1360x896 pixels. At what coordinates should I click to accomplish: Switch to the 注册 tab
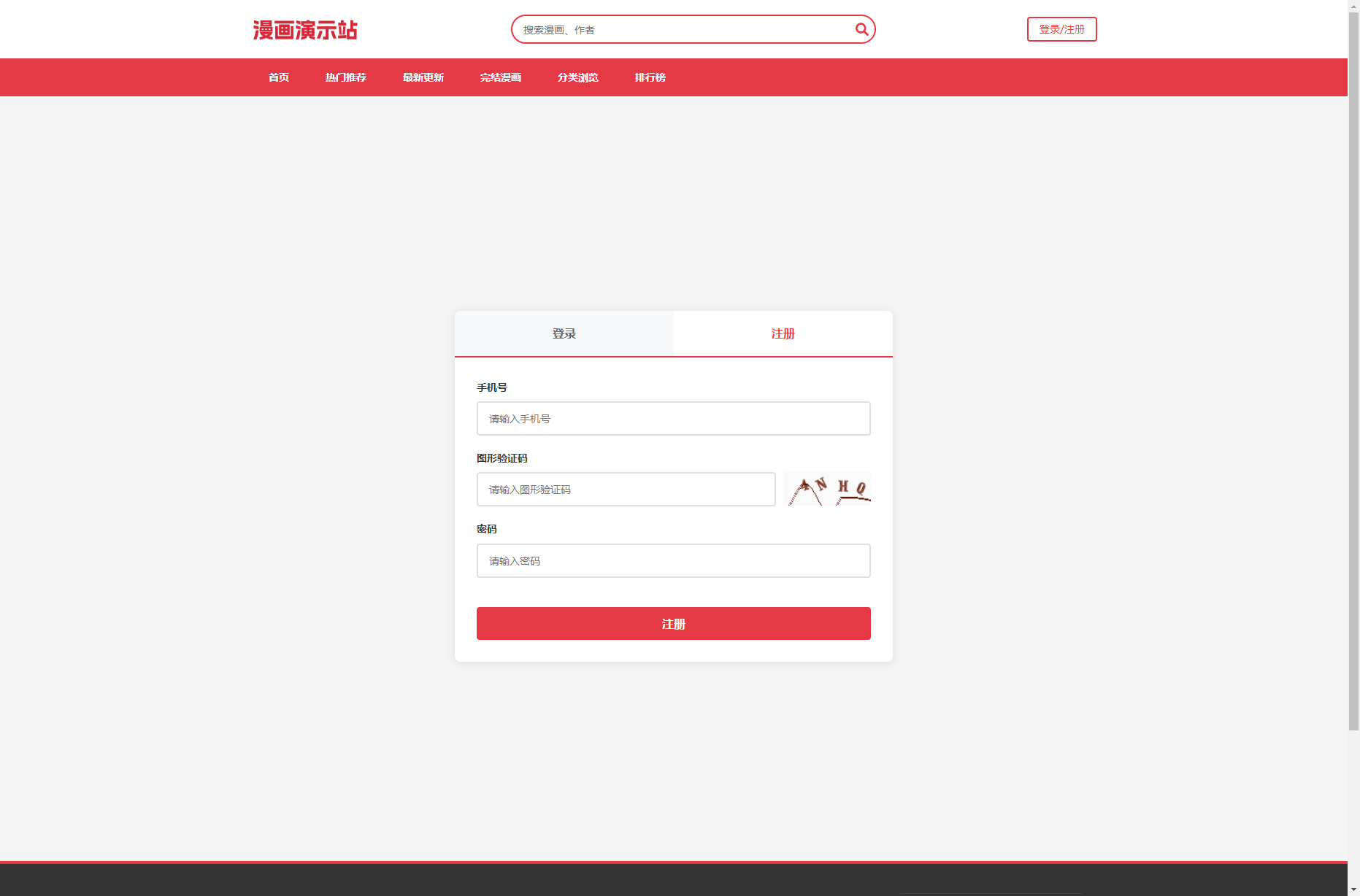(782, 333)
